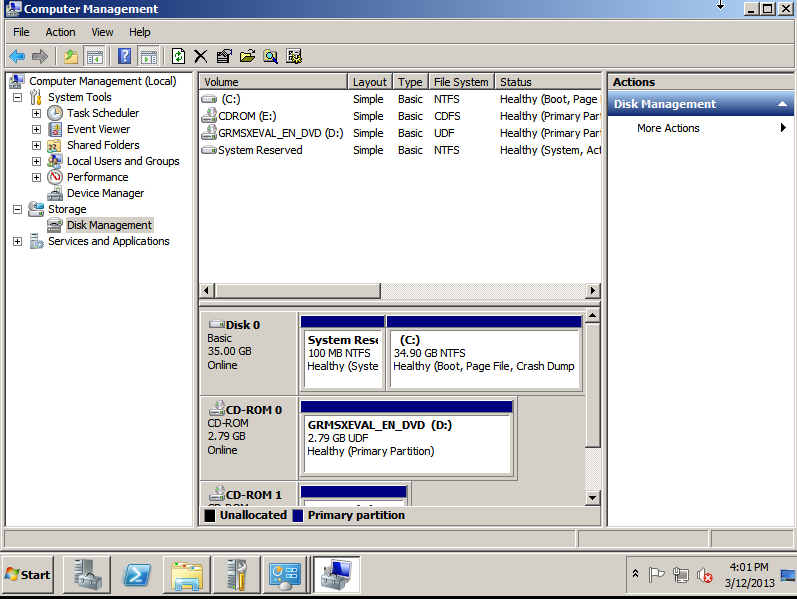Click the Action Center flag tray icon
Image resolution: width=797 pixels, height=599 pixels.
coord(656,575)
